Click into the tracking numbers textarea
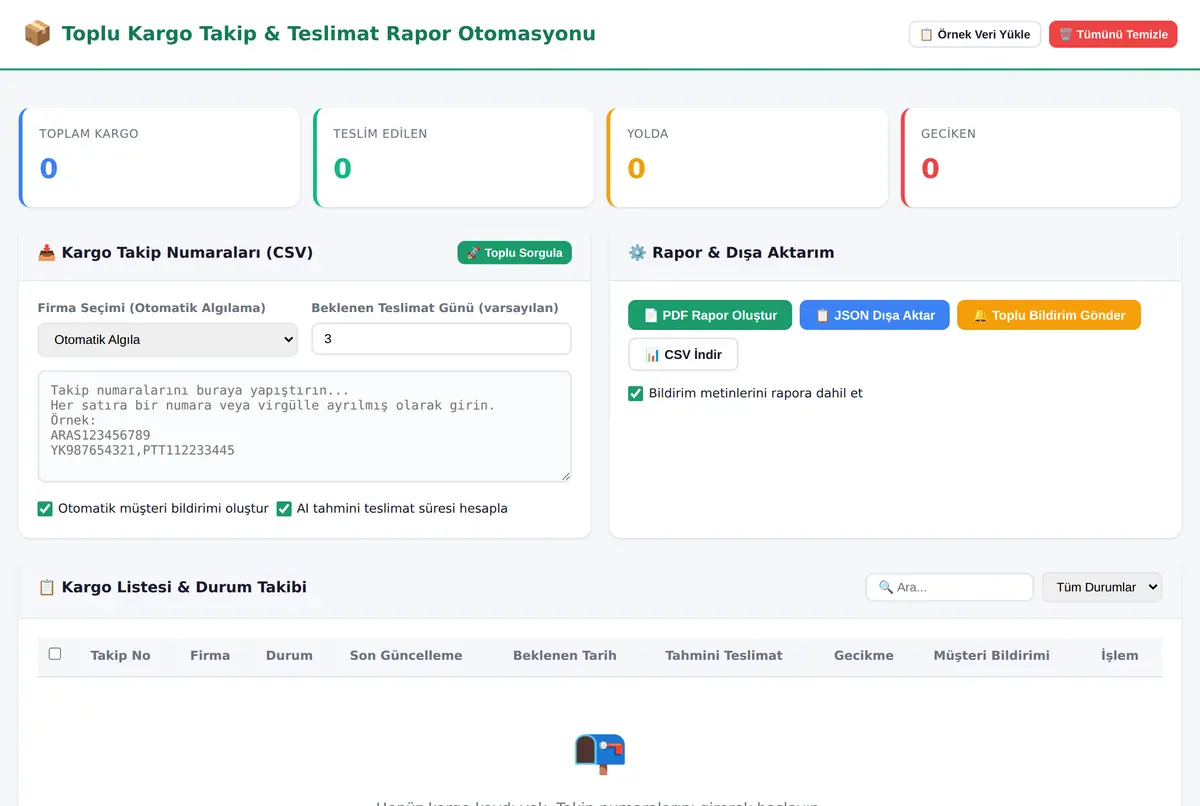The width and height of the screenshot is (1200, 806). tap(305, 427)
